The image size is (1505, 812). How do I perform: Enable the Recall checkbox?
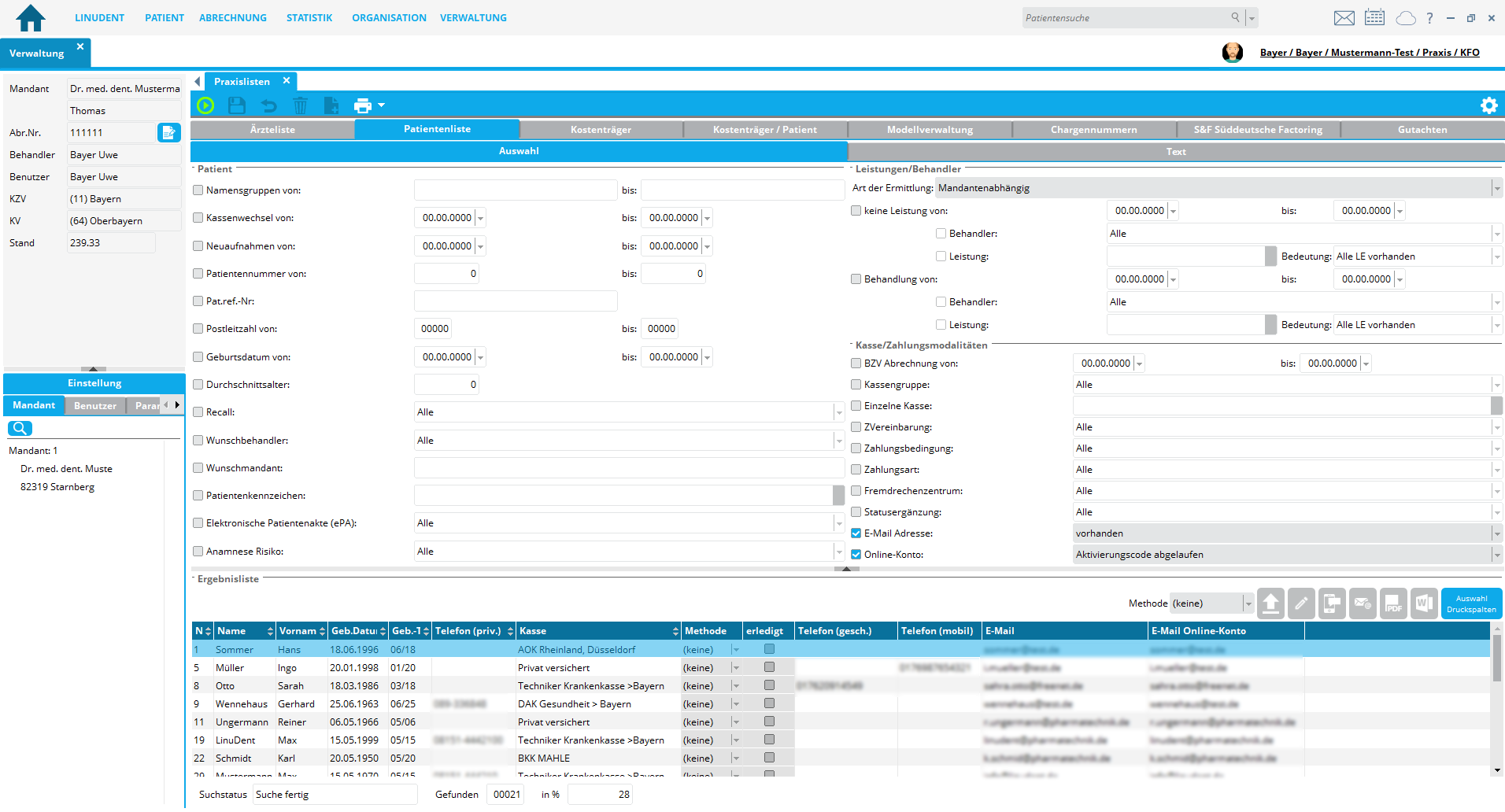198,412
